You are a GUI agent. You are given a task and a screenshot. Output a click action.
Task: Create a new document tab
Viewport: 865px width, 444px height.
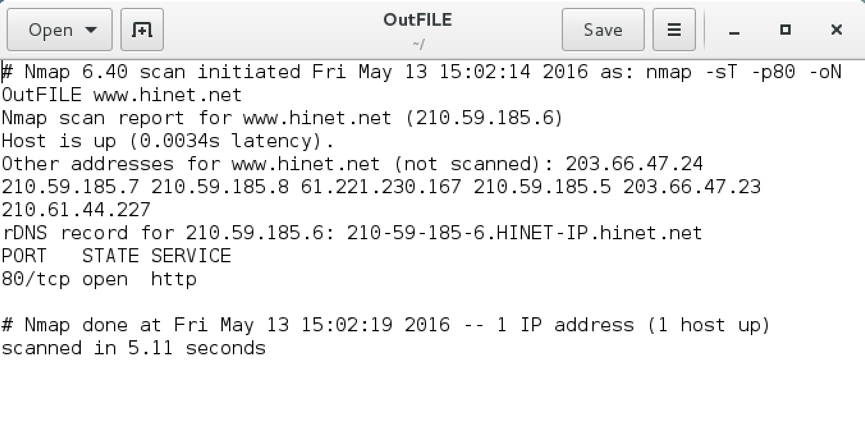click(x=143, y=30)
